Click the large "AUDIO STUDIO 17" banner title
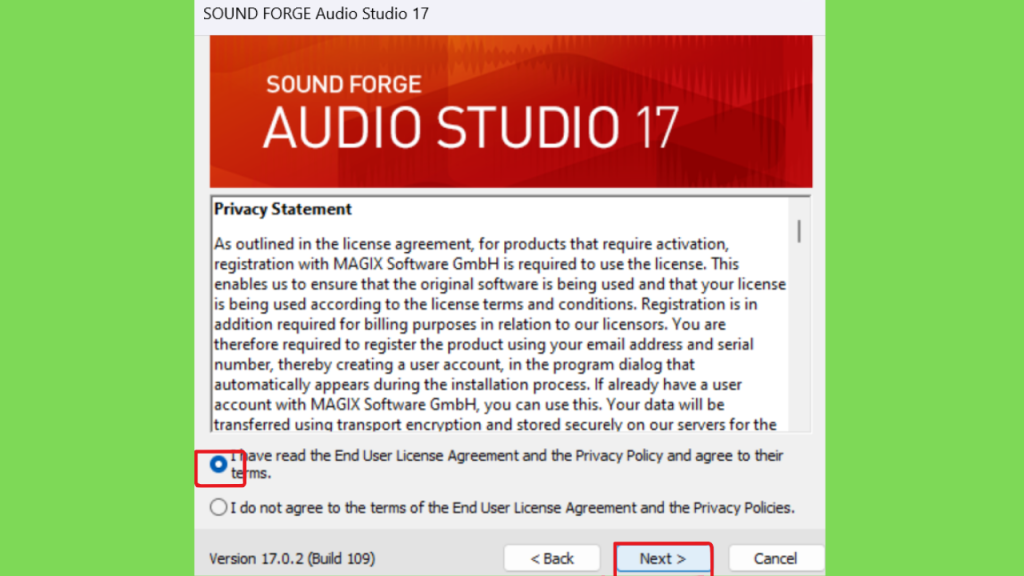Viewport: 1024px width, 576px height. (471, 127)
